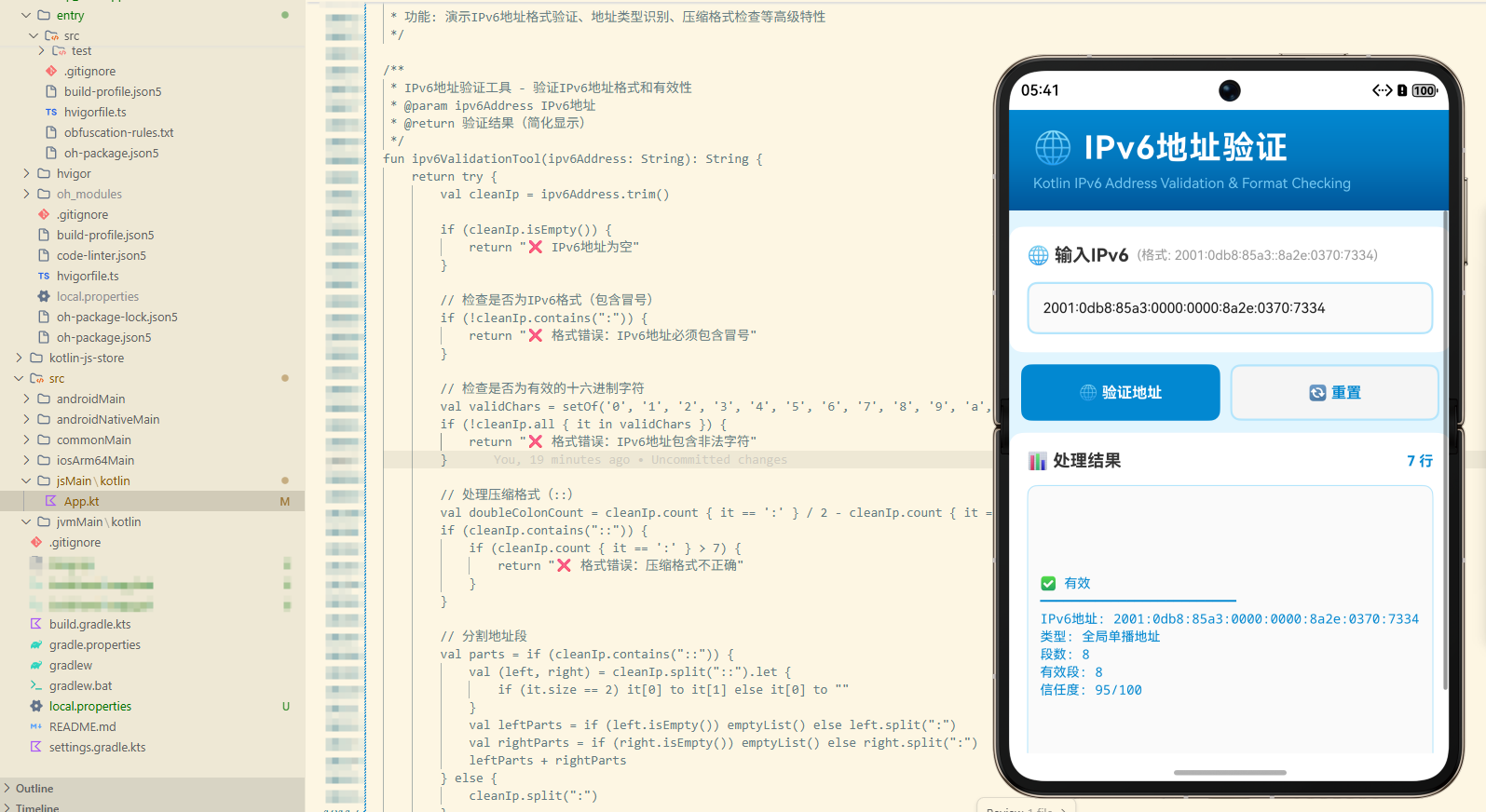Click the U untracked badge on local.properties
This screenshot has width=1486, height=812.
pyautogui.click(x=286, y=706)
